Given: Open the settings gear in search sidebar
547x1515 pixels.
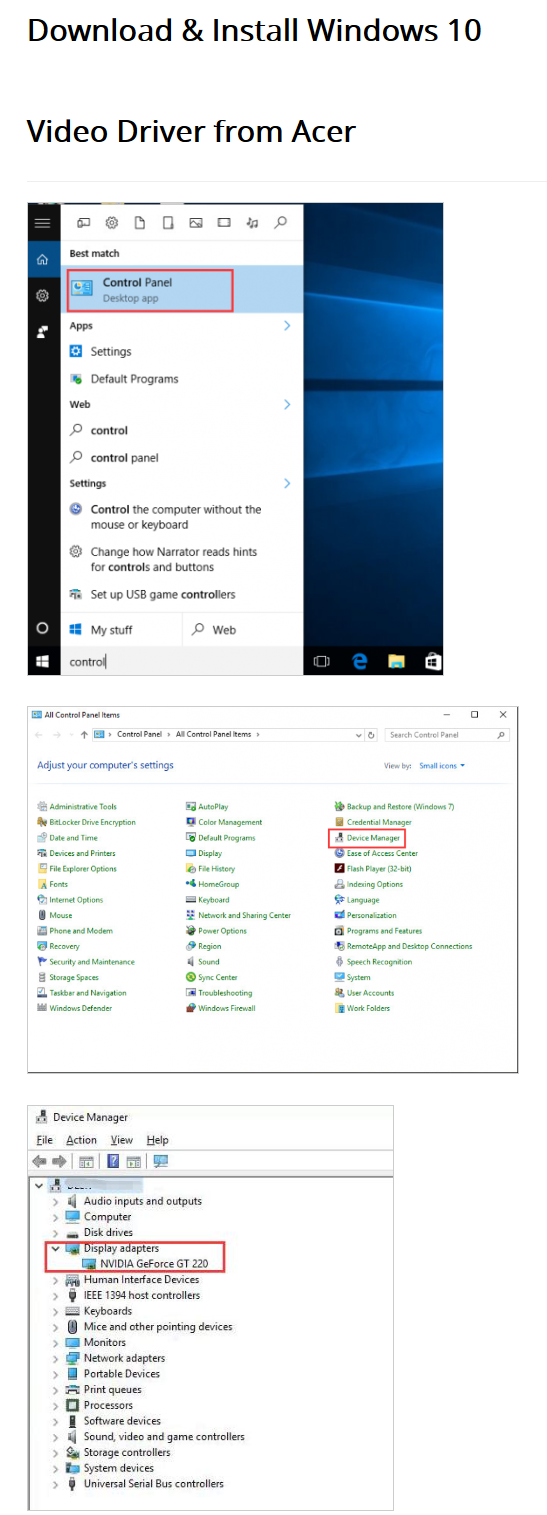Looking at the screenshot, I should click(43, 296).
